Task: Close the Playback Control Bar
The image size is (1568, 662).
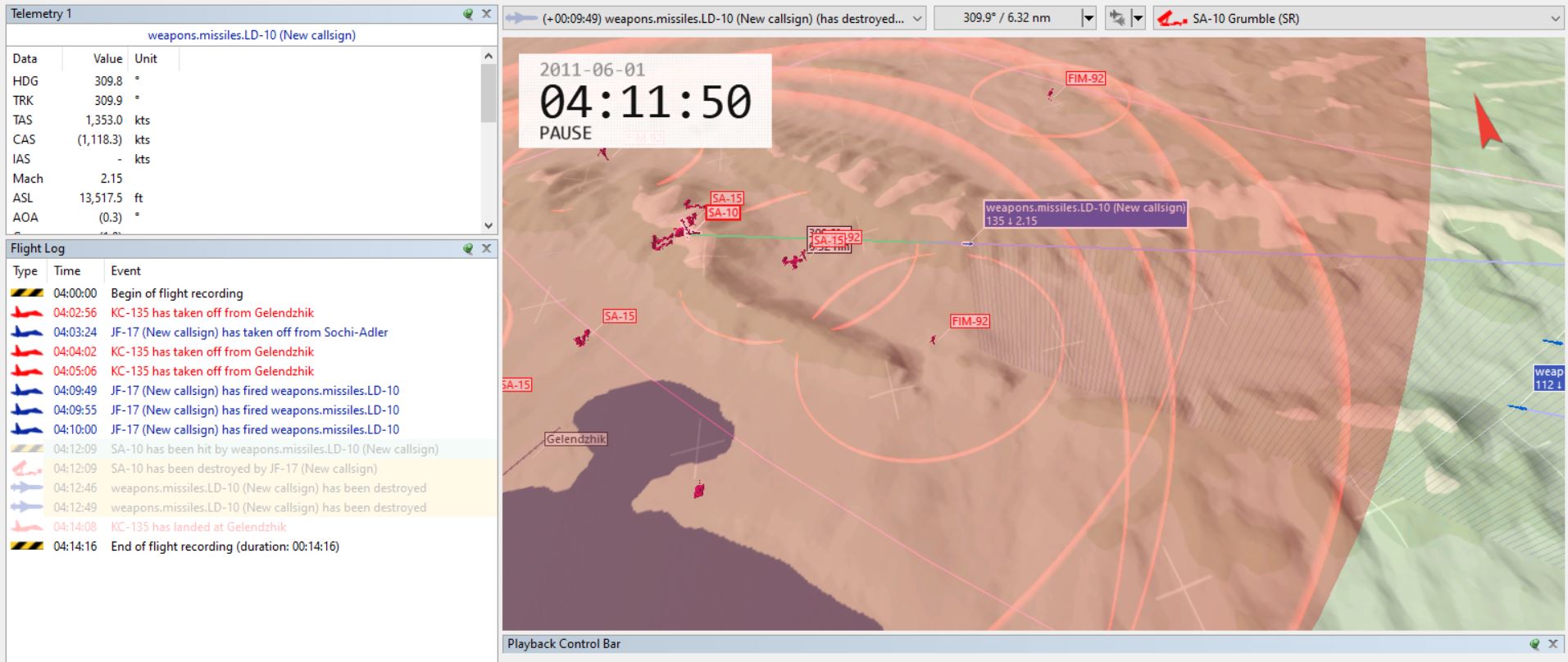Action: tap(1552, 644)
